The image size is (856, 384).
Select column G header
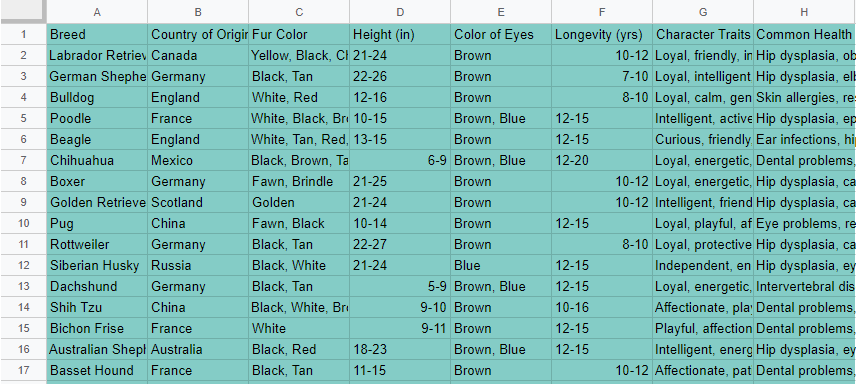coord(703,11)
